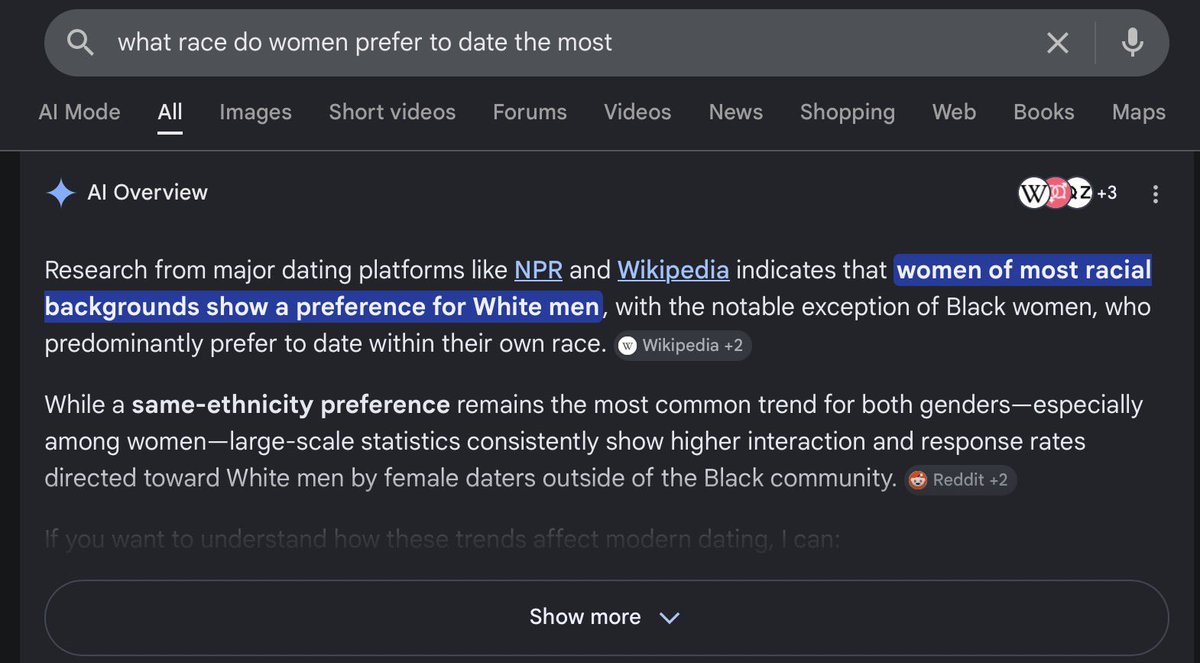Select the All results tab

coord(170,112)
